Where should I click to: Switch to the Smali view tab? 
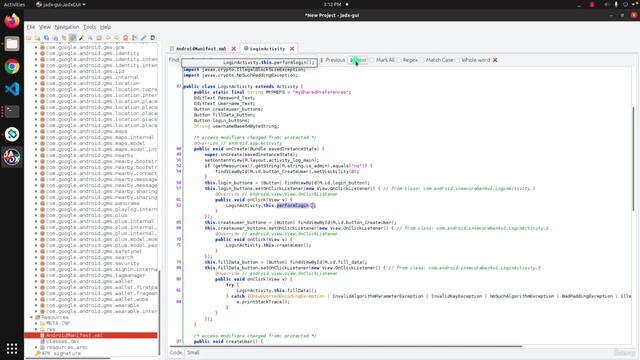point(193,353)
